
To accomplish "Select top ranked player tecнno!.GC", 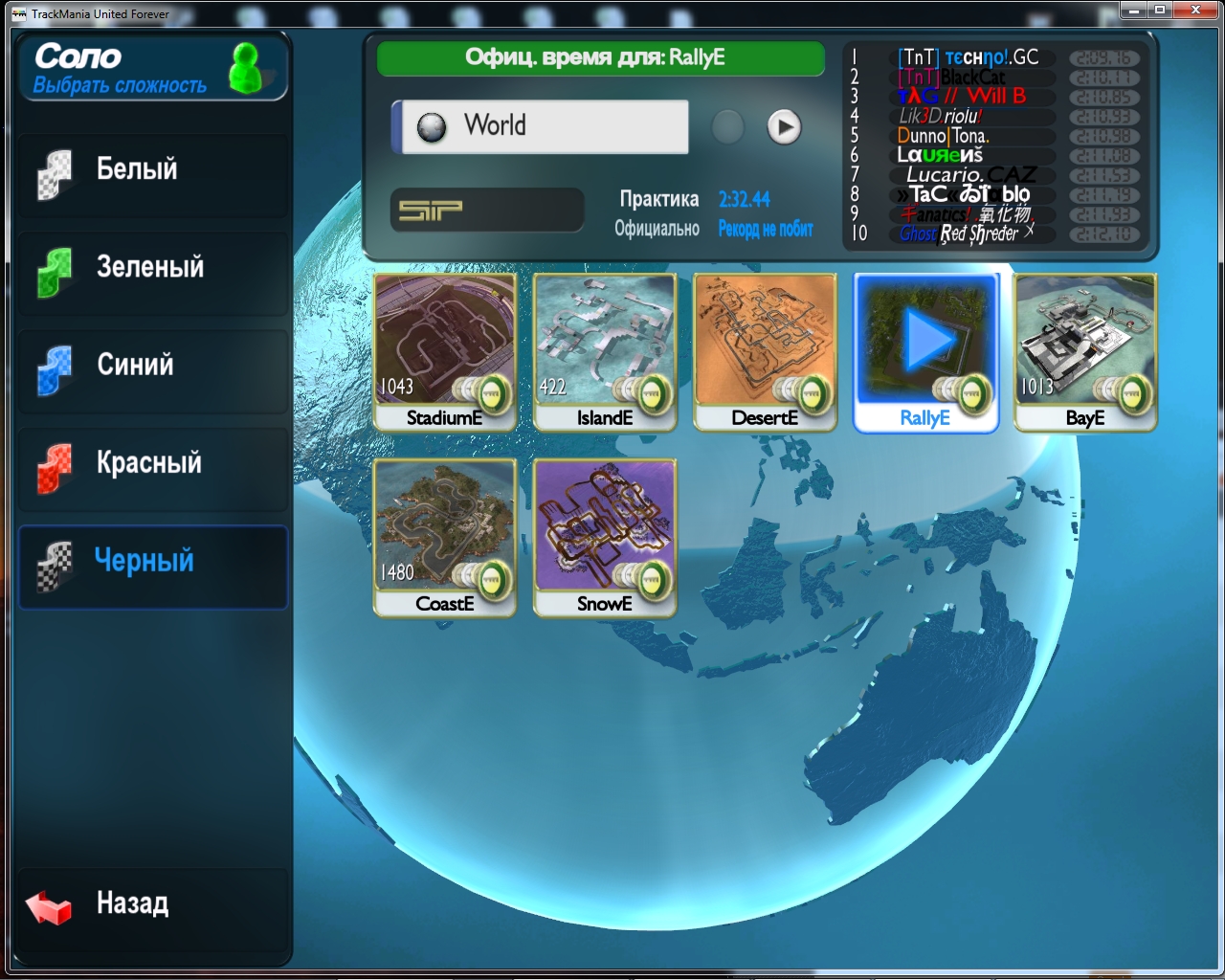I will pos(968,57).
